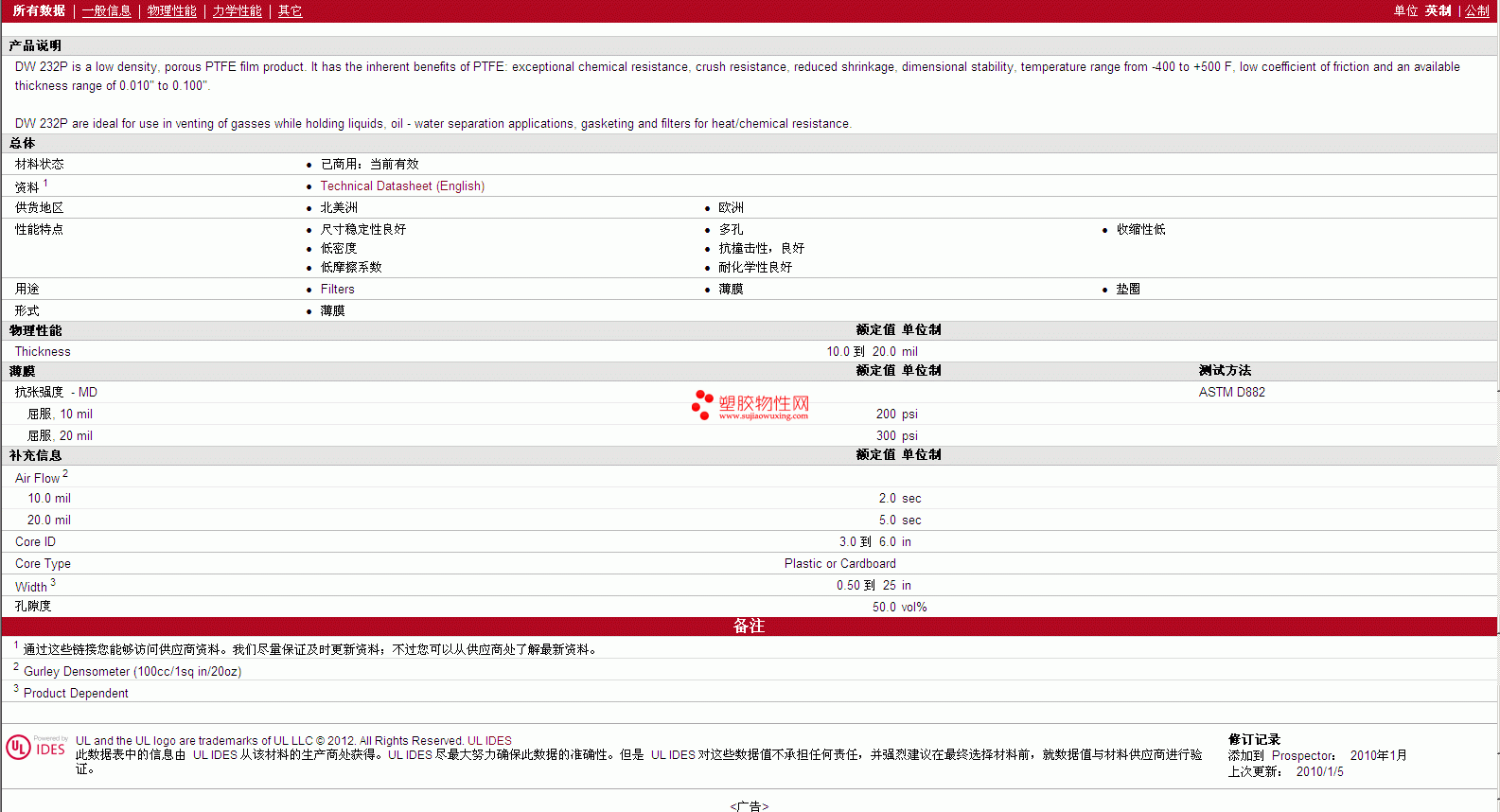1500x812 pixels.
Task: Click 抗撞击性，良好 feature
Action: [761, 249]
